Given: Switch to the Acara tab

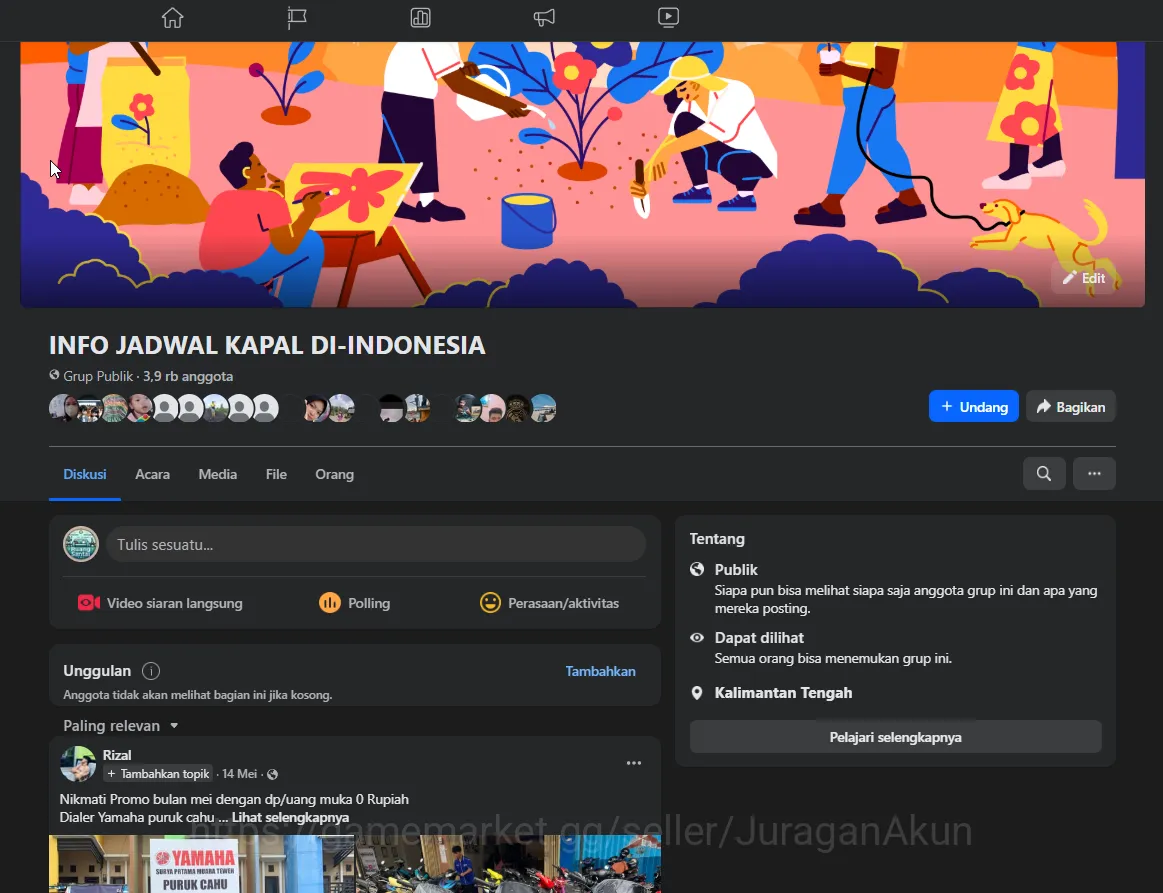Looking at the screenshot, I should (152, 474).
